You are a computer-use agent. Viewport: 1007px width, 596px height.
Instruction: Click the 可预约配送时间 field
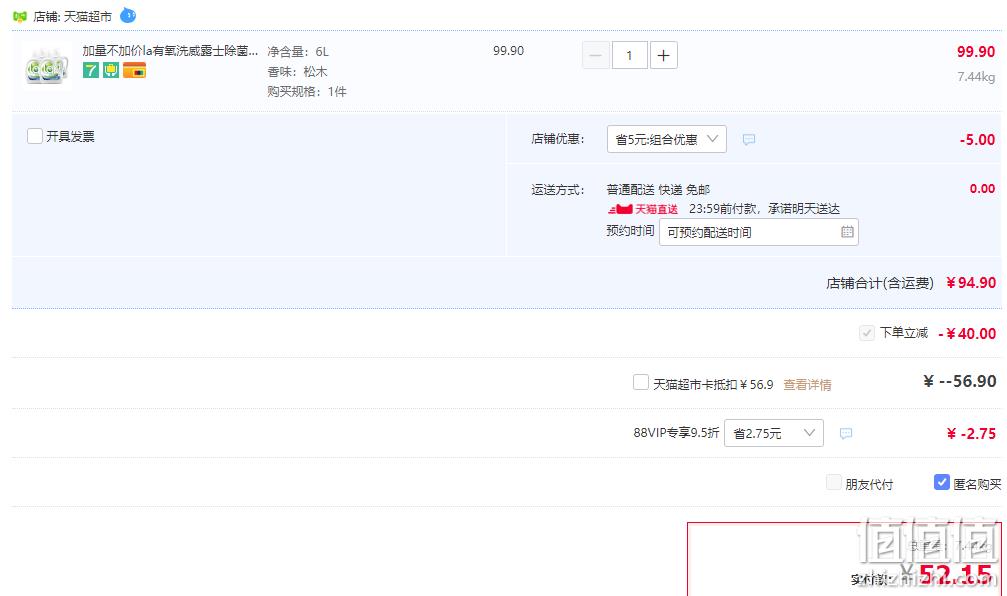pos(758,232)
